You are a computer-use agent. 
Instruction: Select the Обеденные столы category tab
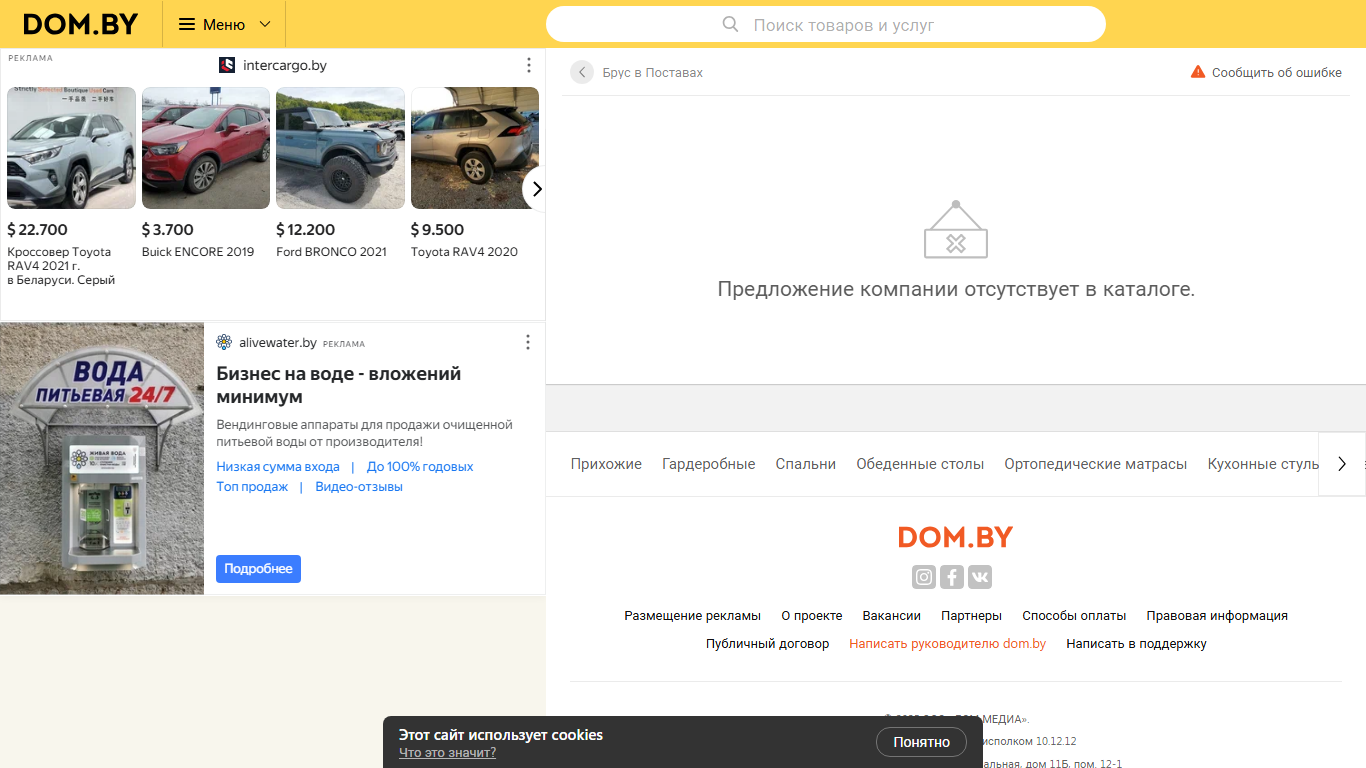920,464
